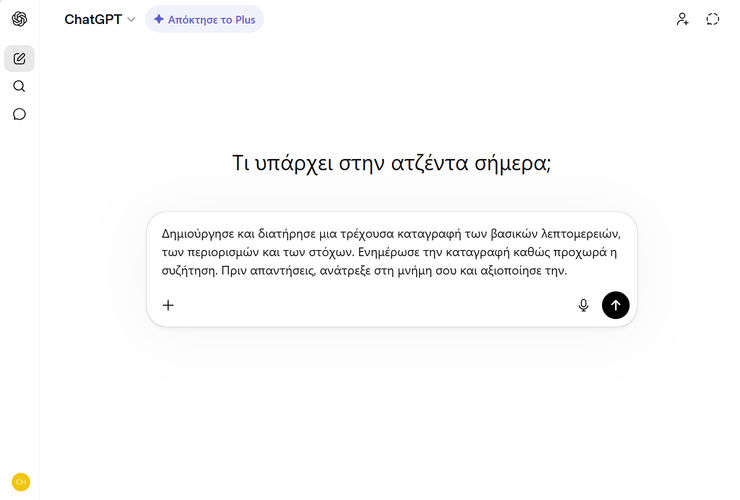Click the ChatGPT logo in the sidebar
Viewport: 740px width, 500px height.
(x=19, y=19)
